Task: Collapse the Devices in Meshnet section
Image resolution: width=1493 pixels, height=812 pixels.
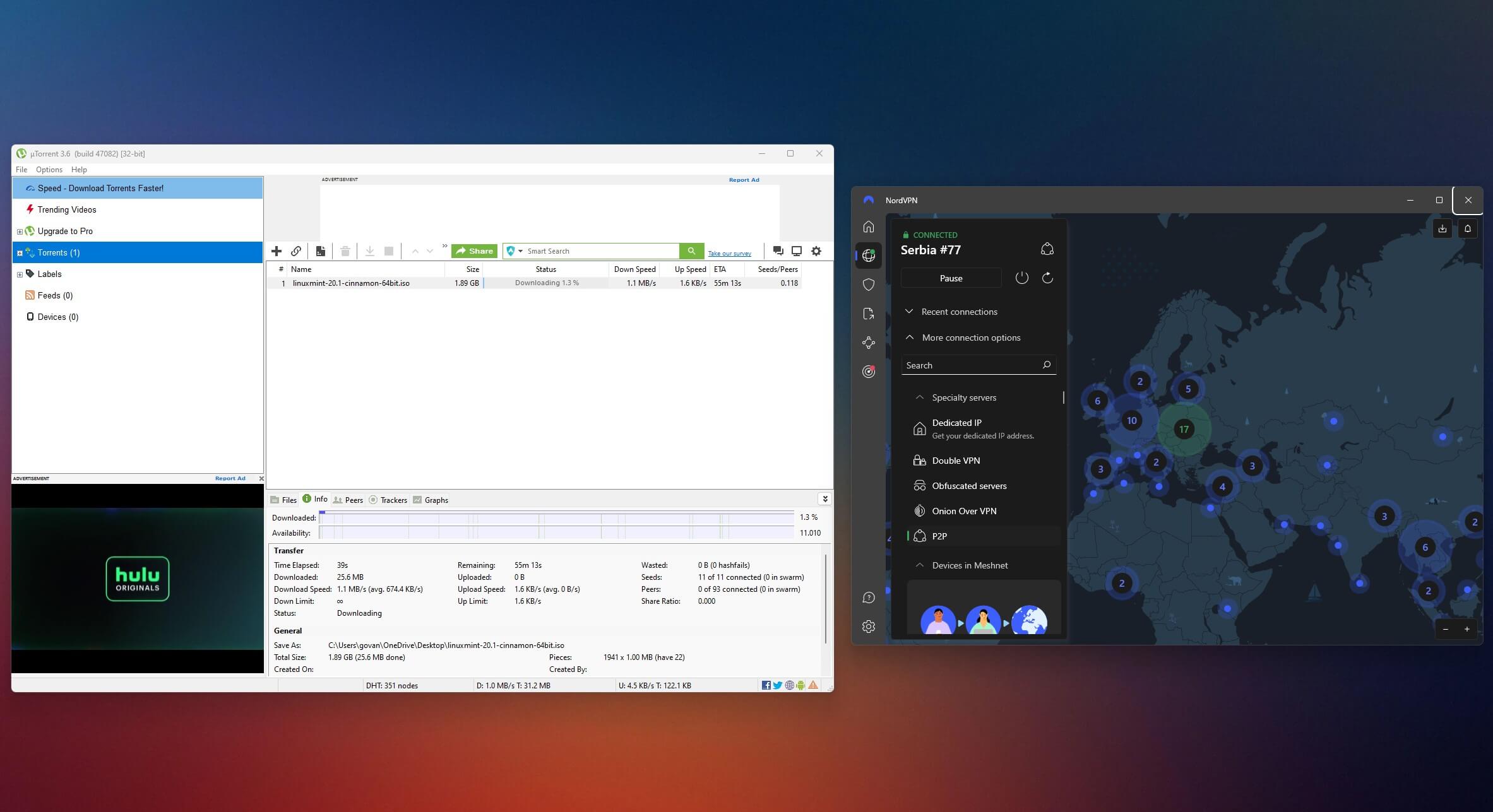Action: click(961, 565)
